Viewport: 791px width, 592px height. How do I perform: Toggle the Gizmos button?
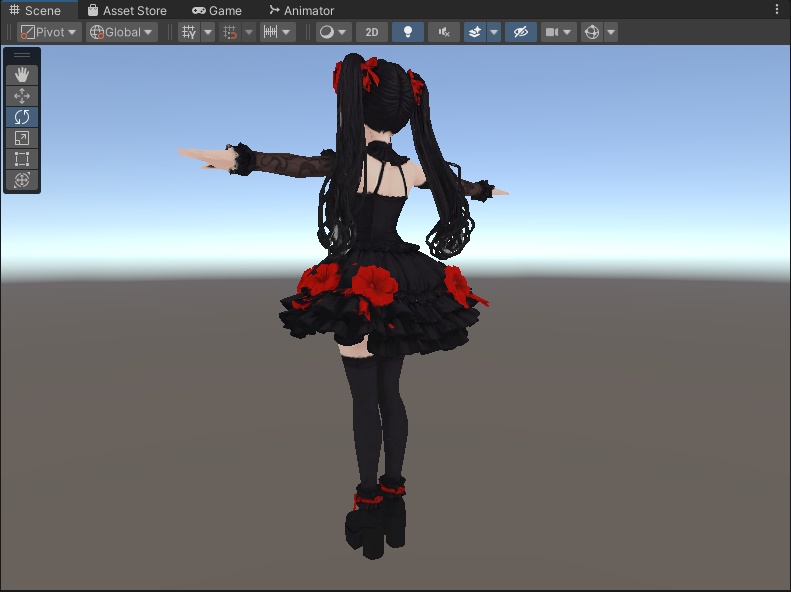click(x=592, y=32)
